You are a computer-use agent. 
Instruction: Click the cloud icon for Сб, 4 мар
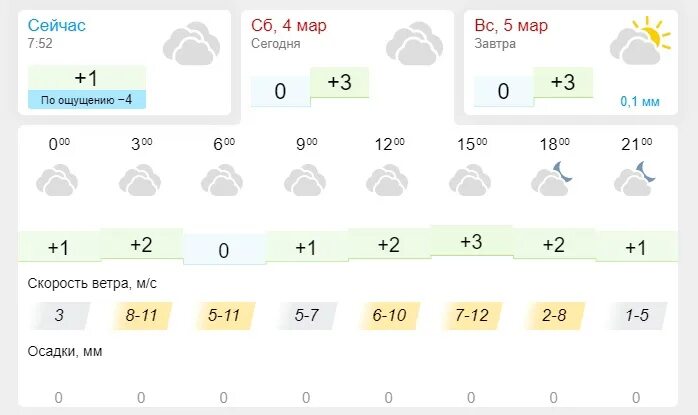(x=414, y=44)
